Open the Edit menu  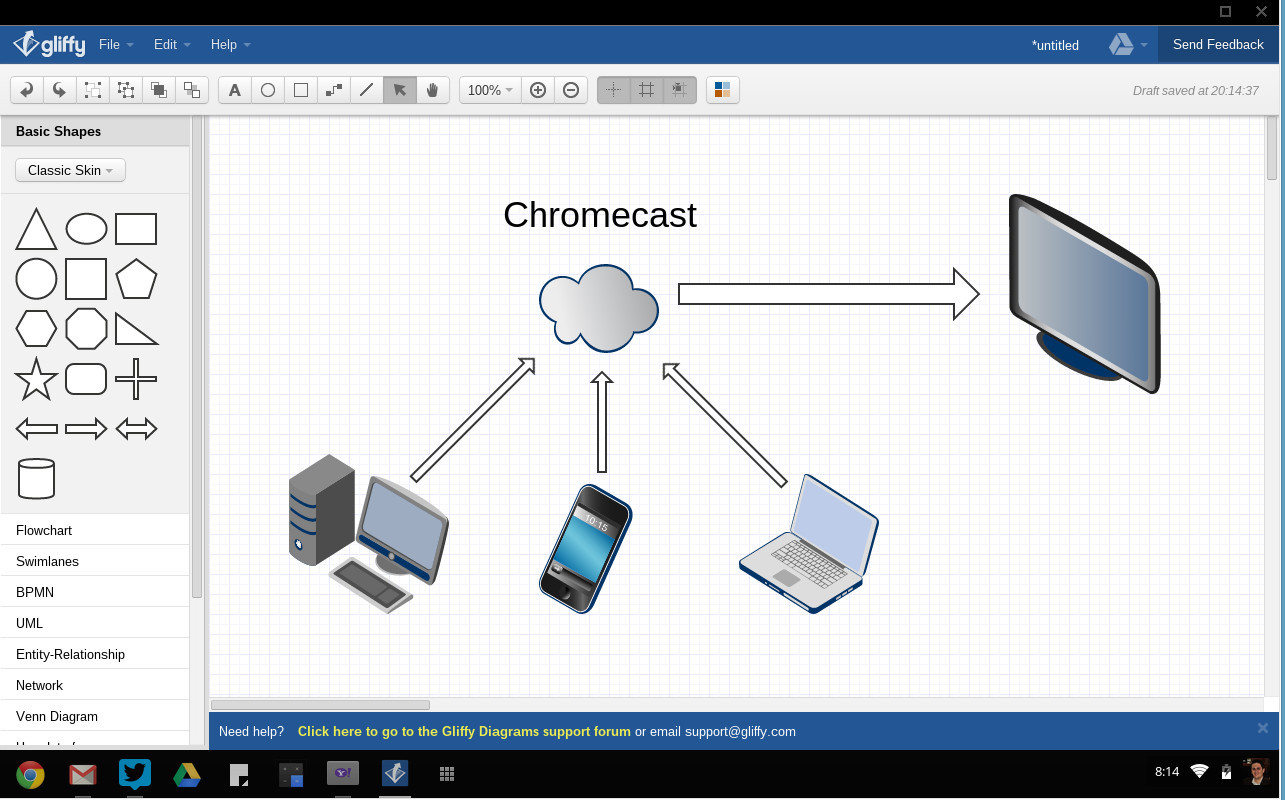(x=172, y=45)
